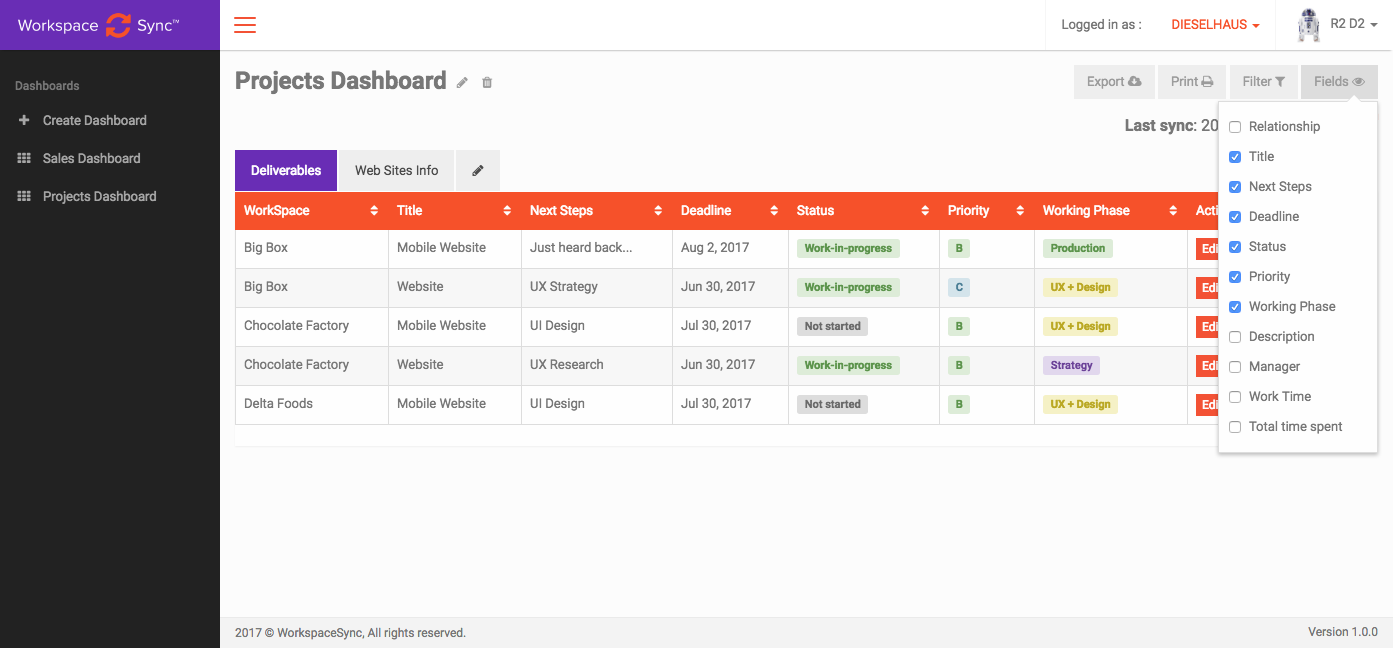Click the Export button
This screenshot has height=648, width=1393.
pos(1113,82)
